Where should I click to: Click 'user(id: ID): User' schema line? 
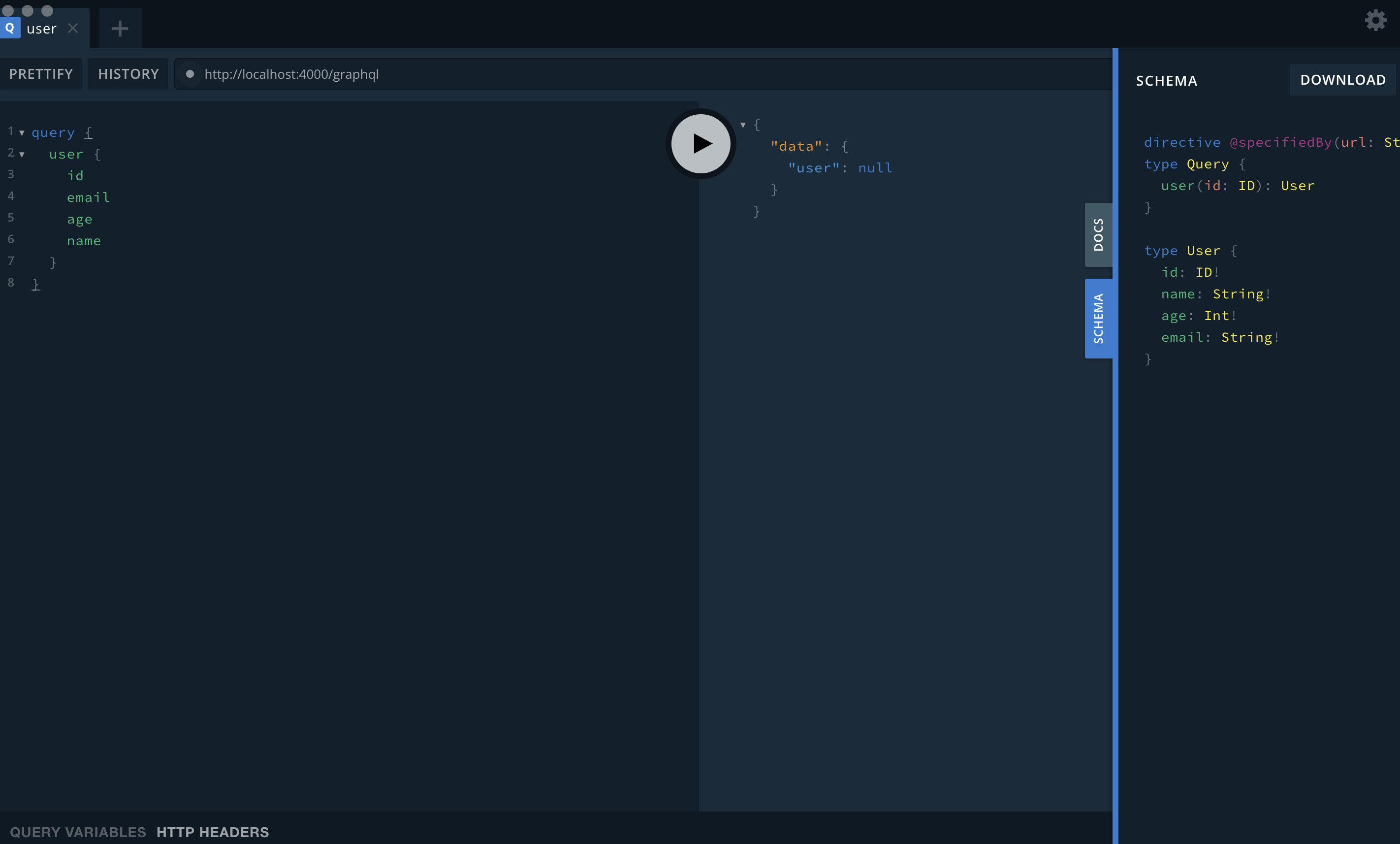click(x=1238, y=186)
